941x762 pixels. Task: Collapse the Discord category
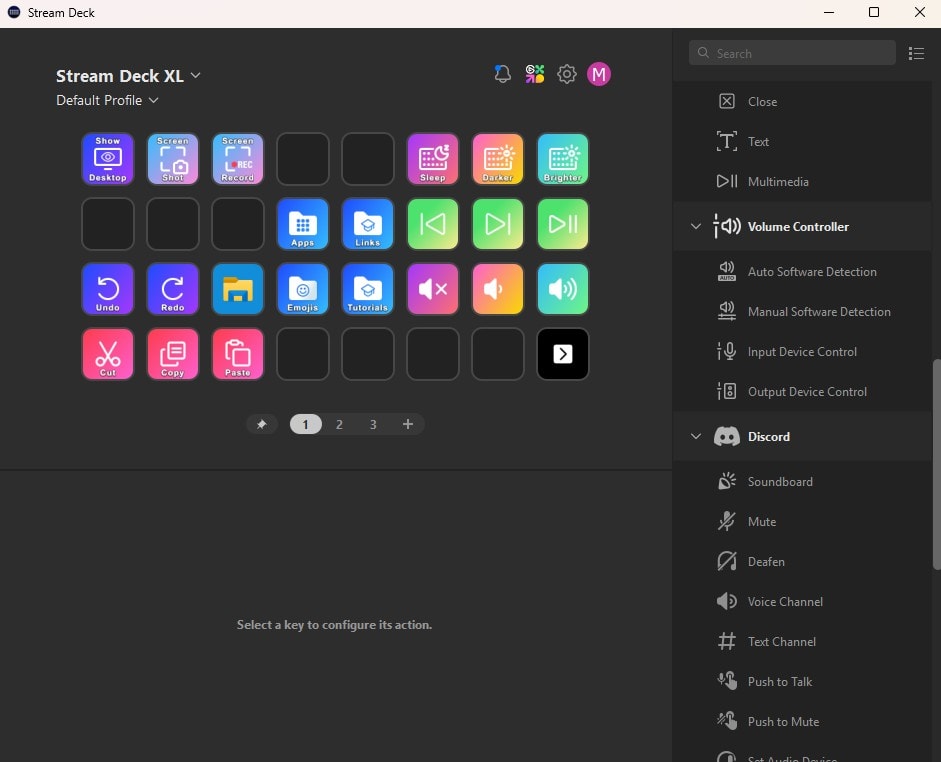pos(696,437)
